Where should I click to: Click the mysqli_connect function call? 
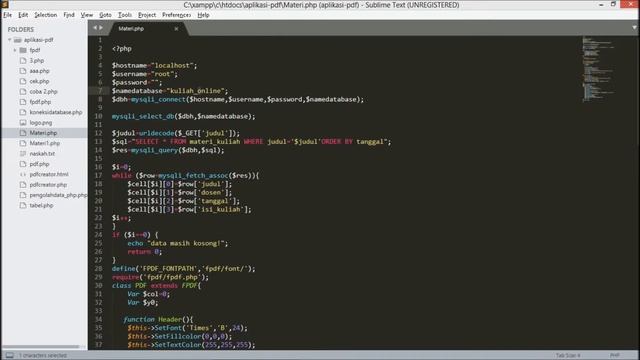[x=158, y=99]
